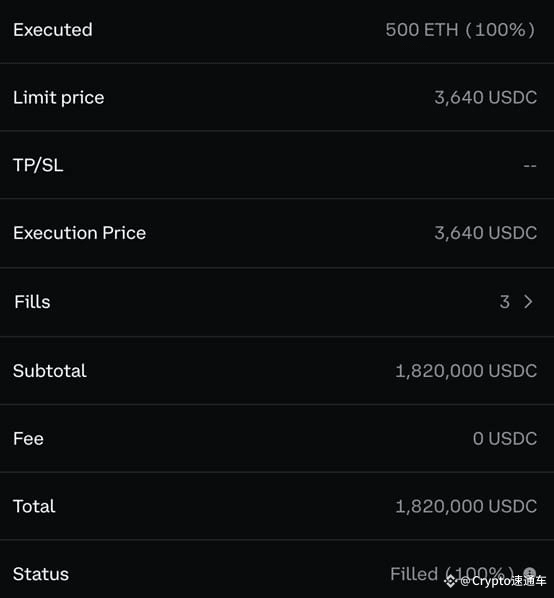
Task: Click the Subtotal label
Action: tap(50, 371)
